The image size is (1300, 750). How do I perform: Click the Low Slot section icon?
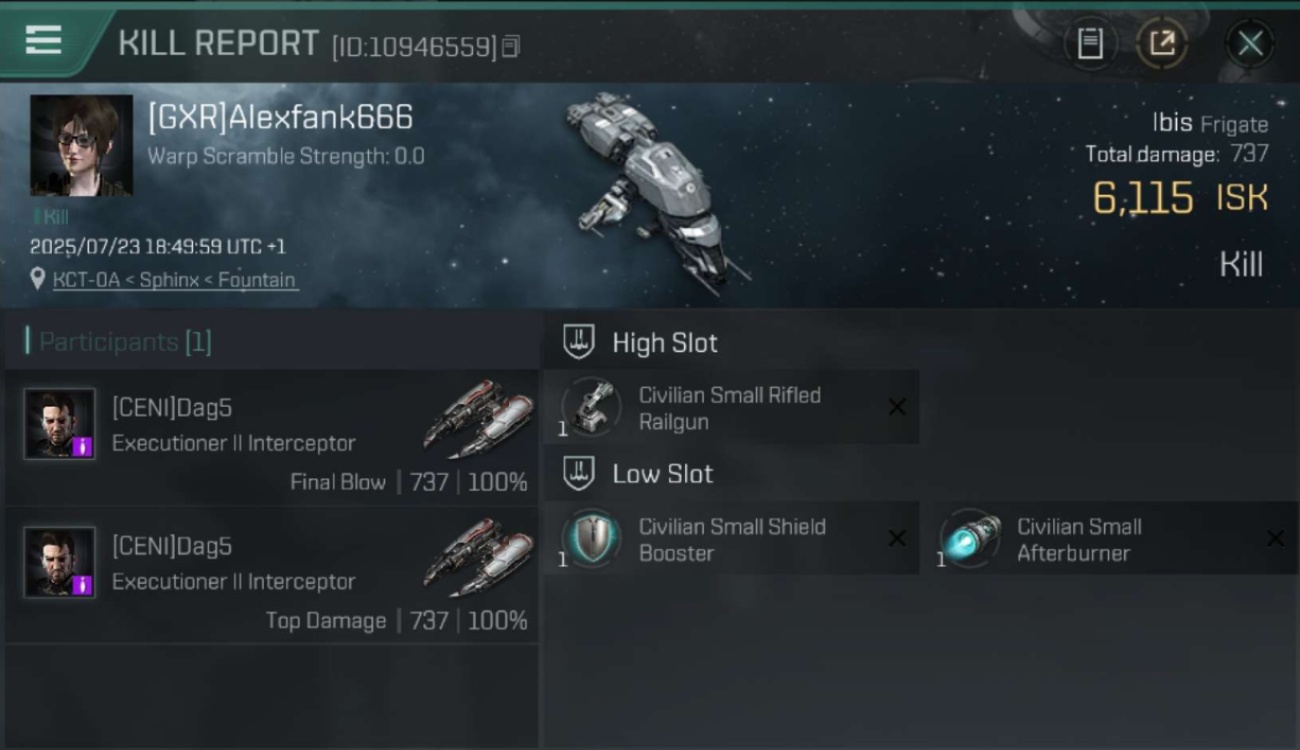579,473
